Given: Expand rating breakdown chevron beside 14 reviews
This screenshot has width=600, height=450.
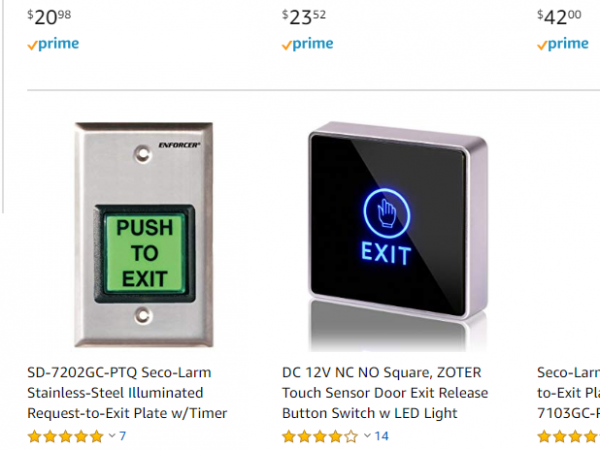Looking at the screenshot, I should pyautogui.click(x=367, y=435).
